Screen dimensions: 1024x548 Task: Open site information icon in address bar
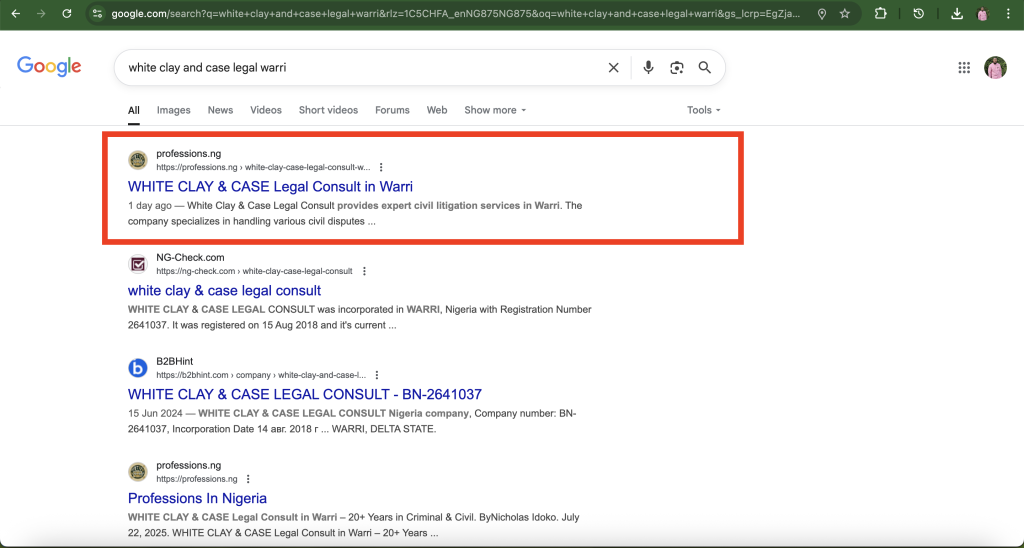(x=97, y=13)
